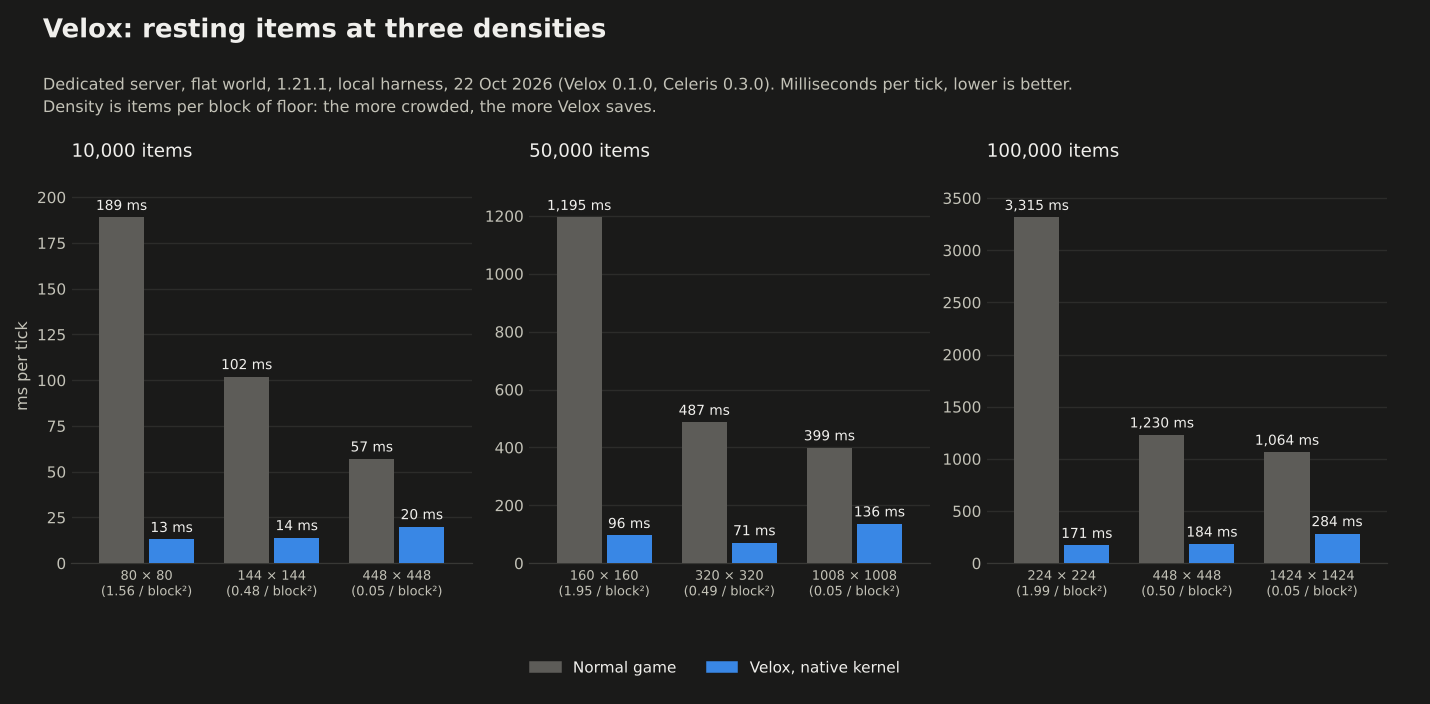Click the gray Normal game legend swatch
Viewport: 1430px width, 704px height.
coord(545,667)
